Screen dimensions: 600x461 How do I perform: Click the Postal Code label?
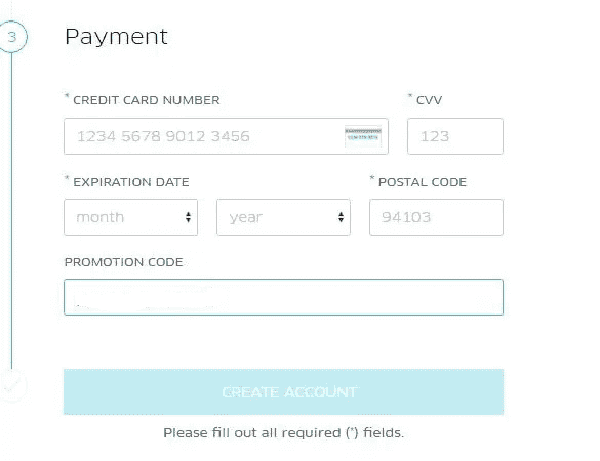click(x=422, y=182)
